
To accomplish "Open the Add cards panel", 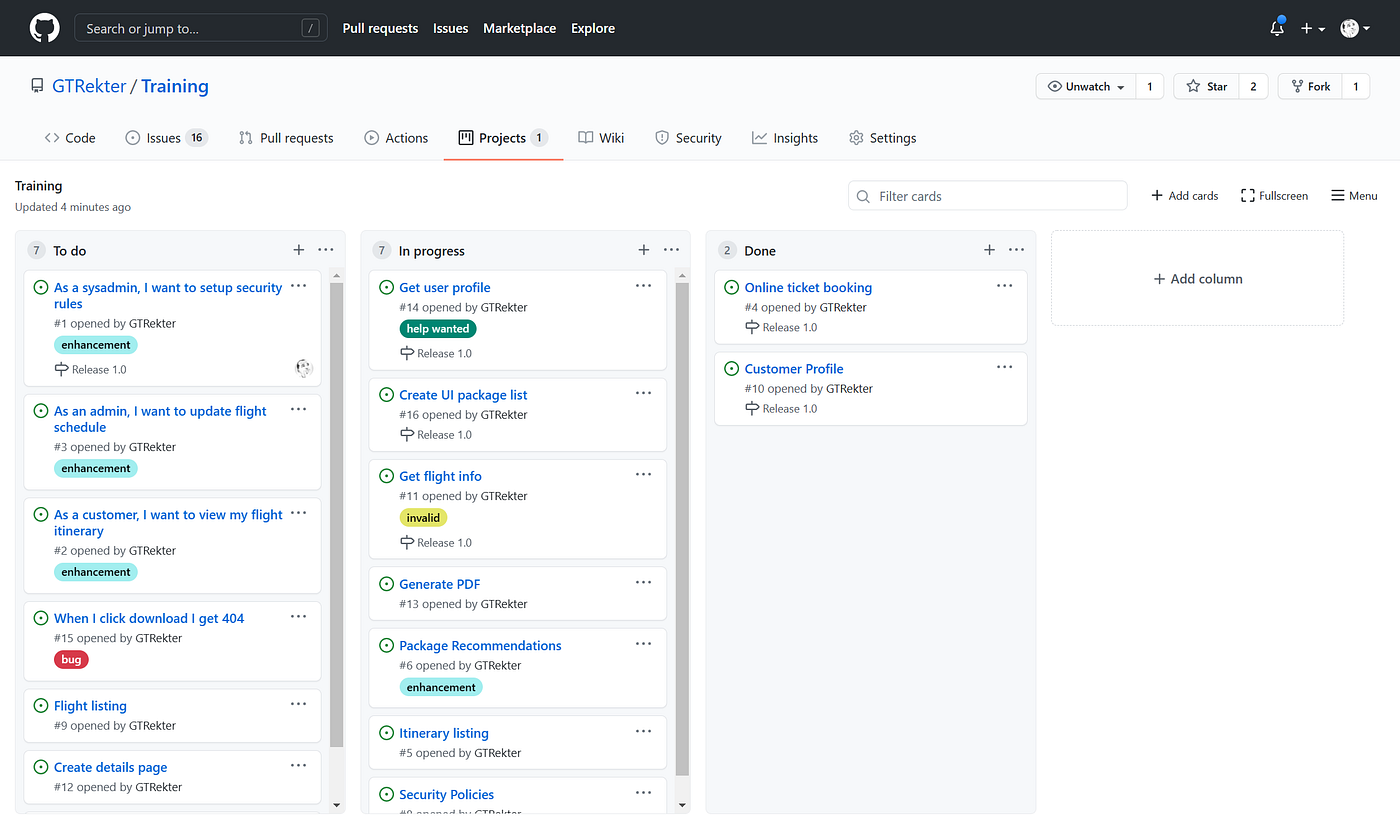I will [1184, 195].
